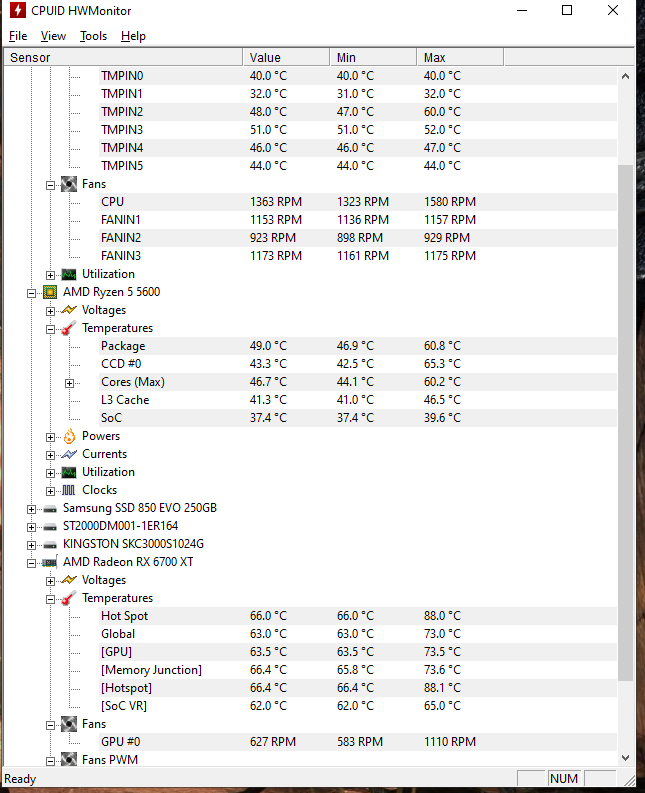Viewport: 645px width, 793px height.
Task: Click the scrollbar down arrow
Action: pos(625,758)
